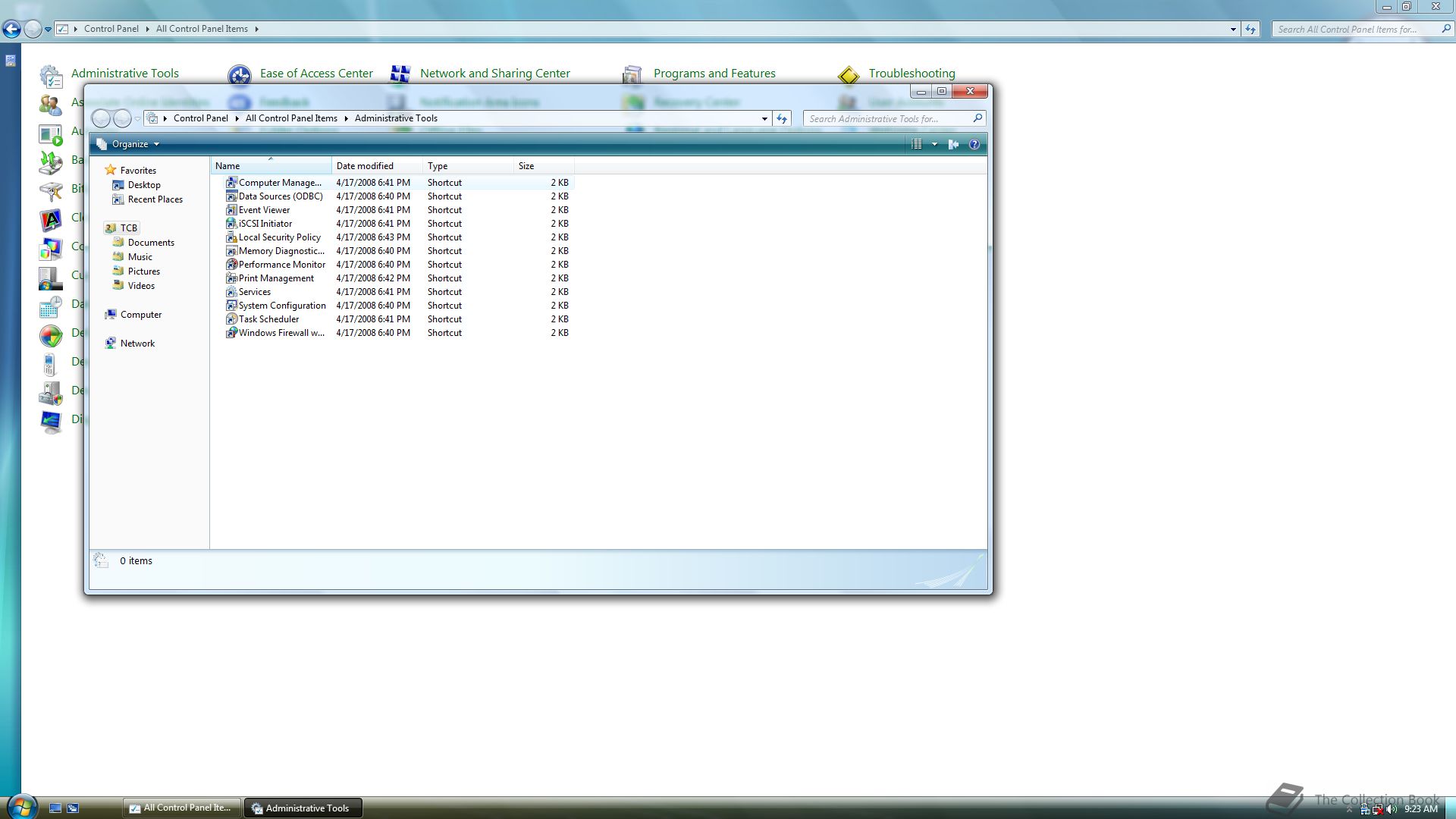Switch to All Control Panel Items taskbar button
The height and width of the screenshot is (819, 1456).
[182, 808]
